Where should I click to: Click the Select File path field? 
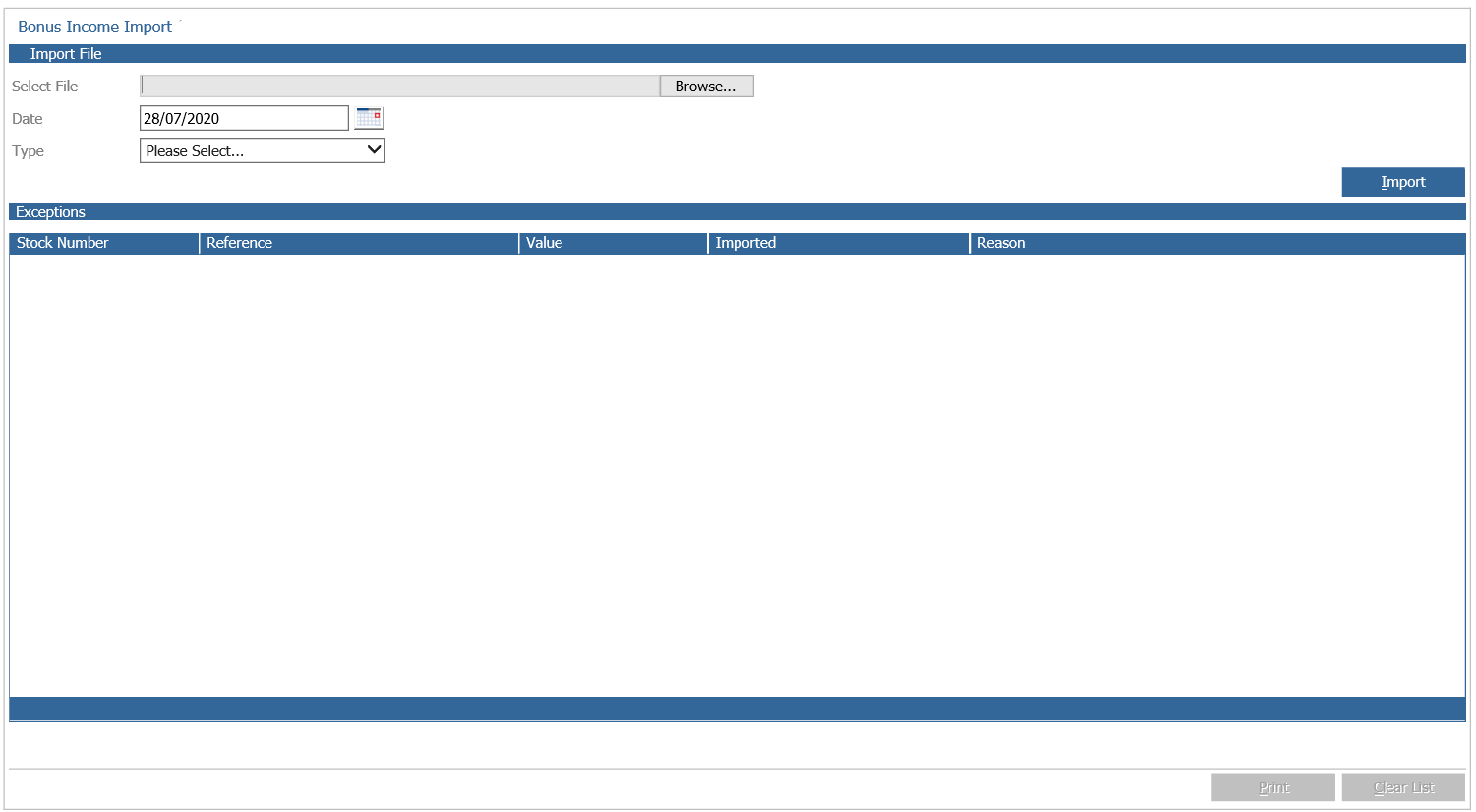[400, 87]
